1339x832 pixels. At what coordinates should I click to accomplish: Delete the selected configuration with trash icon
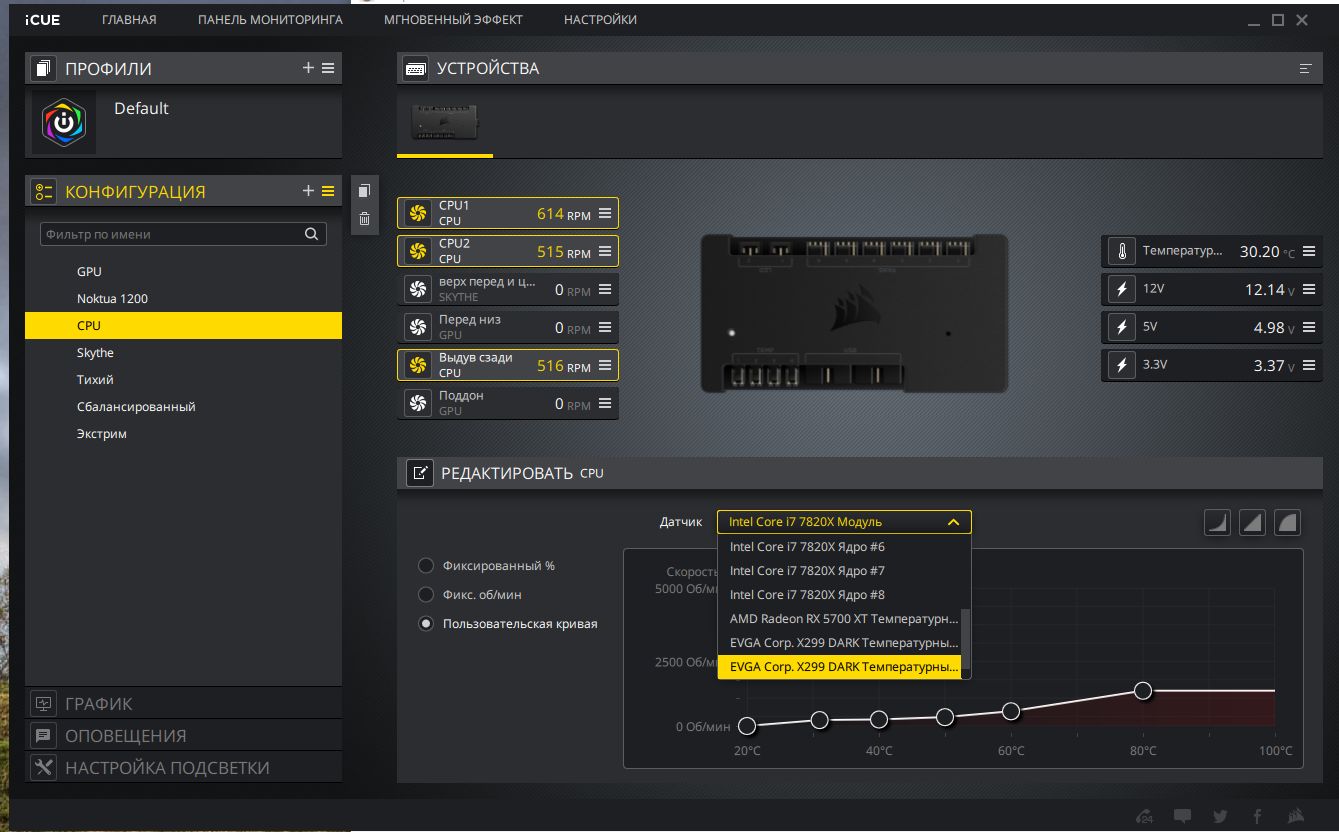(364, 219)
